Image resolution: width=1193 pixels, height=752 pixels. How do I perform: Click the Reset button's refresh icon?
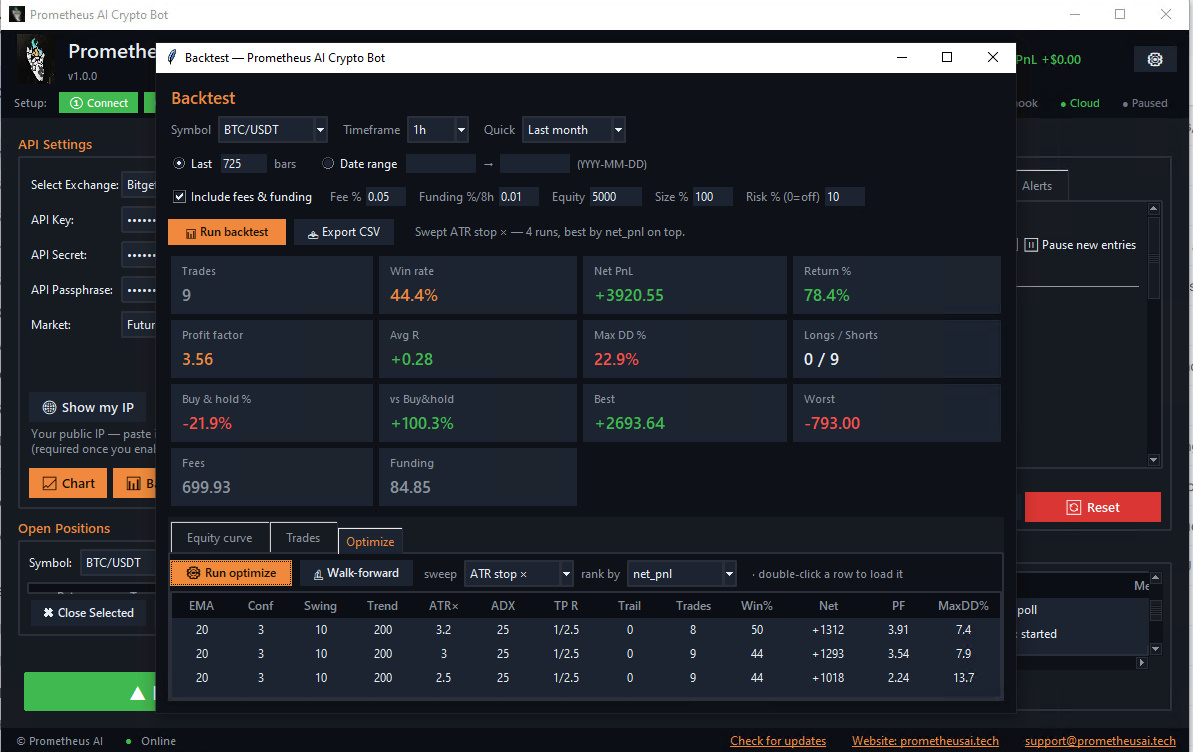[1074, 508]
